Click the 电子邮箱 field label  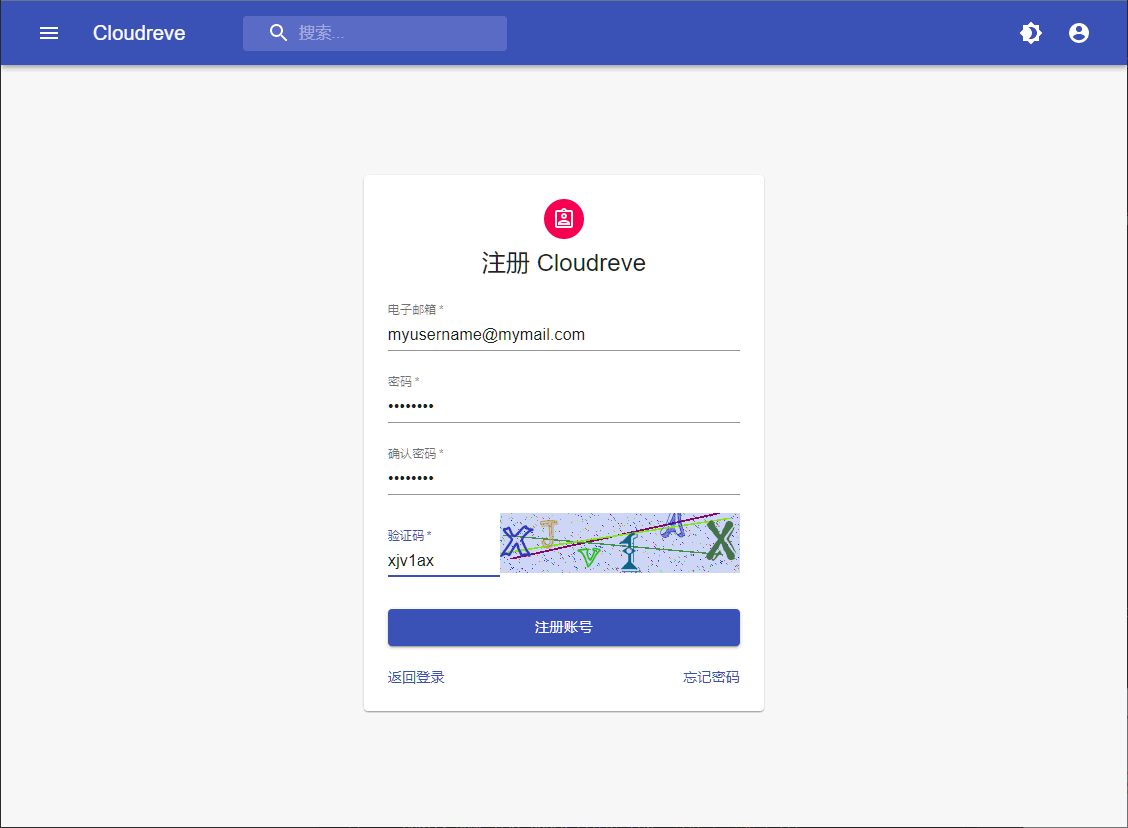coord(414,310)
